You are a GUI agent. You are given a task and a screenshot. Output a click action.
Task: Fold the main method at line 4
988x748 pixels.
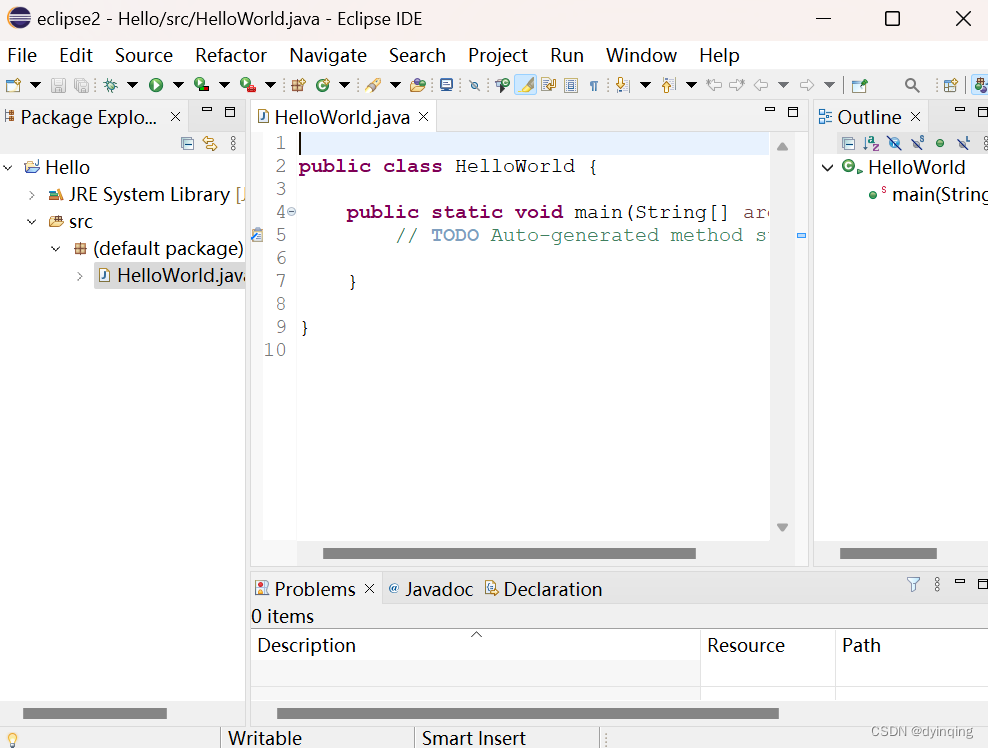tap(292, 212)
